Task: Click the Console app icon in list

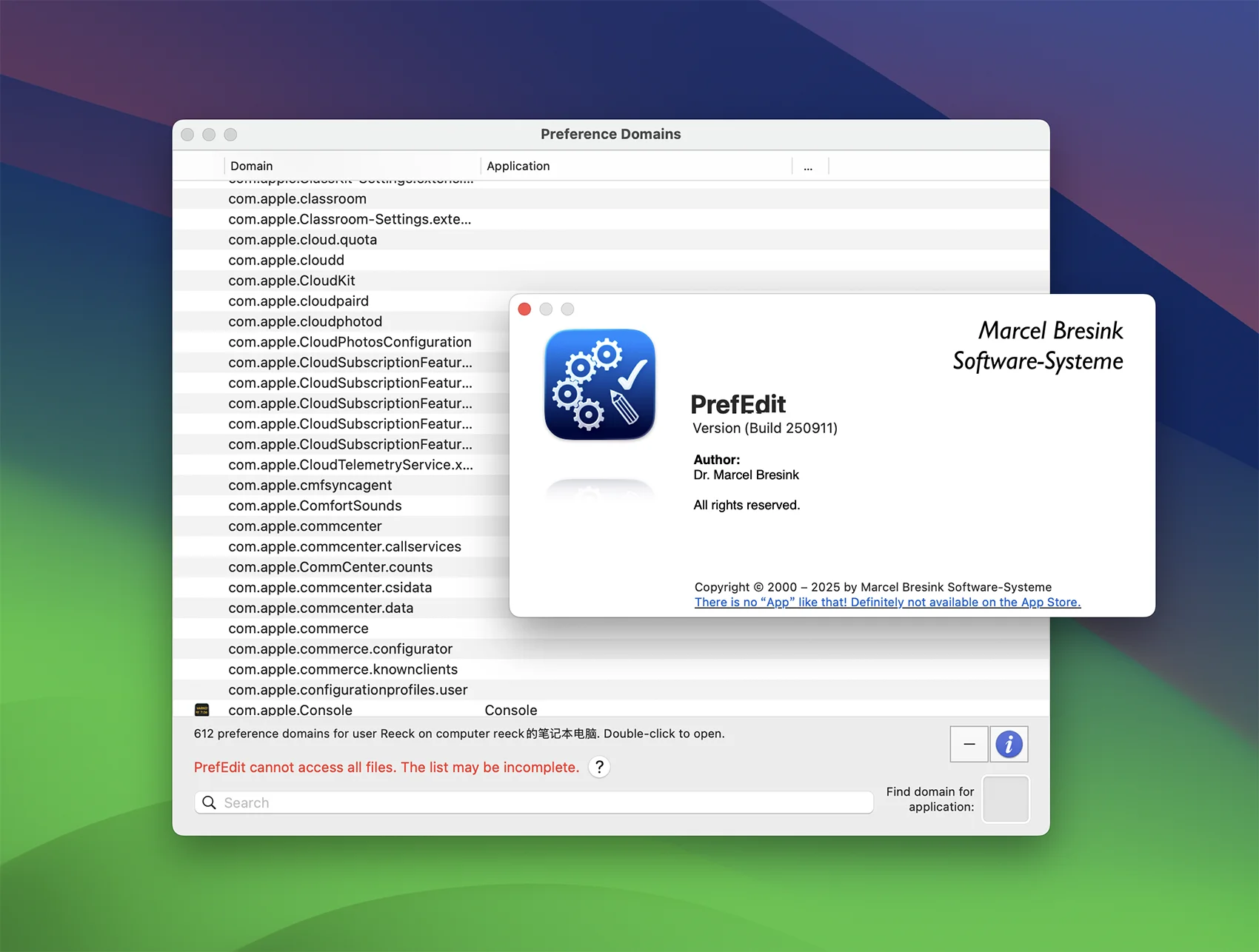Action: point(201,710)
